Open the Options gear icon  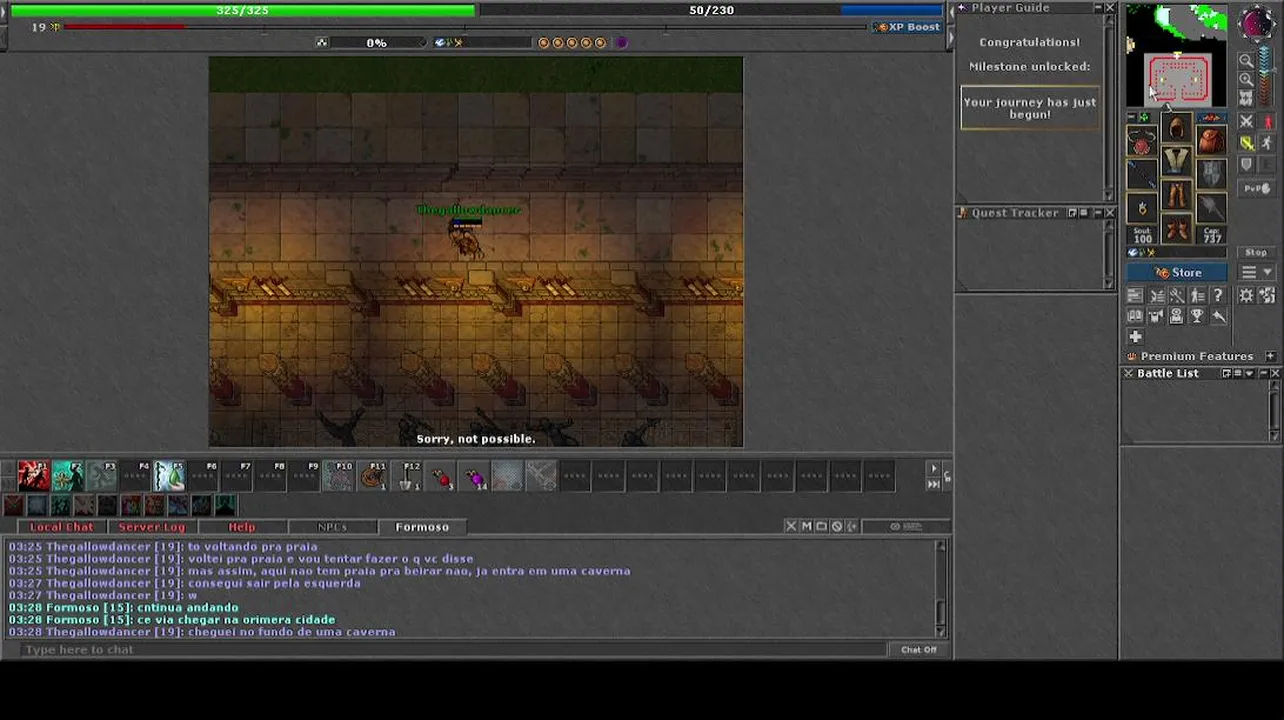click(x=1246, y=295)
